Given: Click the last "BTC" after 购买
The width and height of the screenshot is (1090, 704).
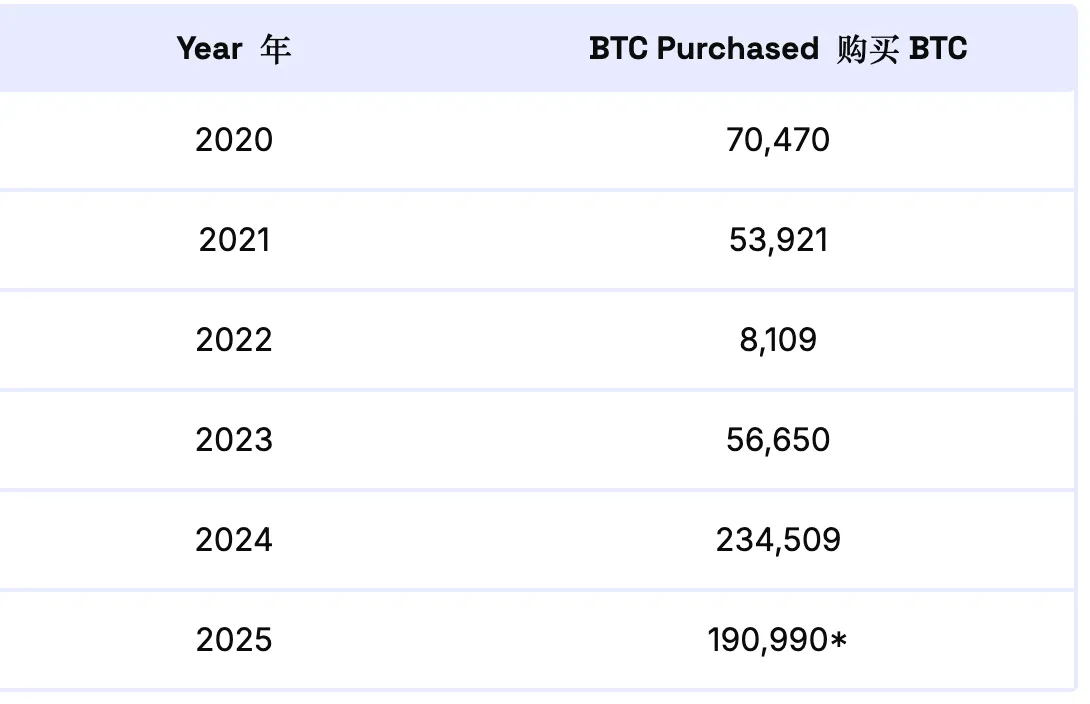Looking at the screenshot, I should click(938, 48).
